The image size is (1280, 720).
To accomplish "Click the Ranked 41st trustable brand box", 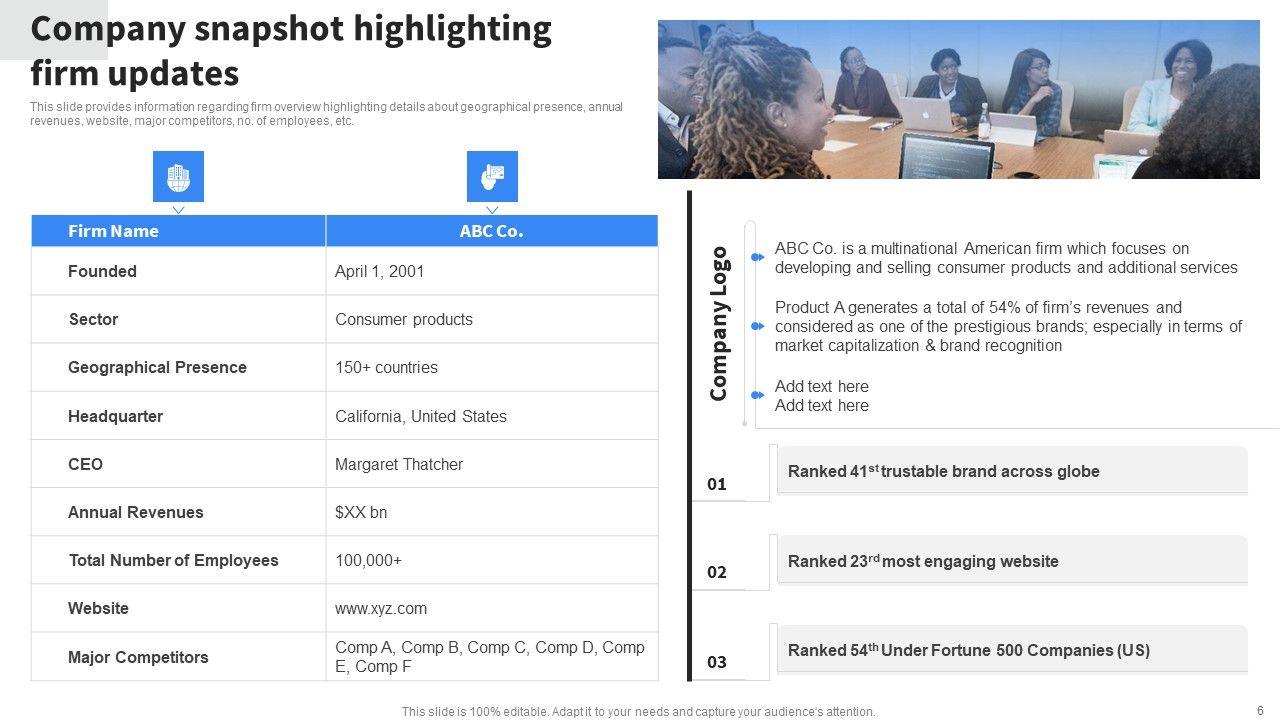I will tap(1011, 471).
